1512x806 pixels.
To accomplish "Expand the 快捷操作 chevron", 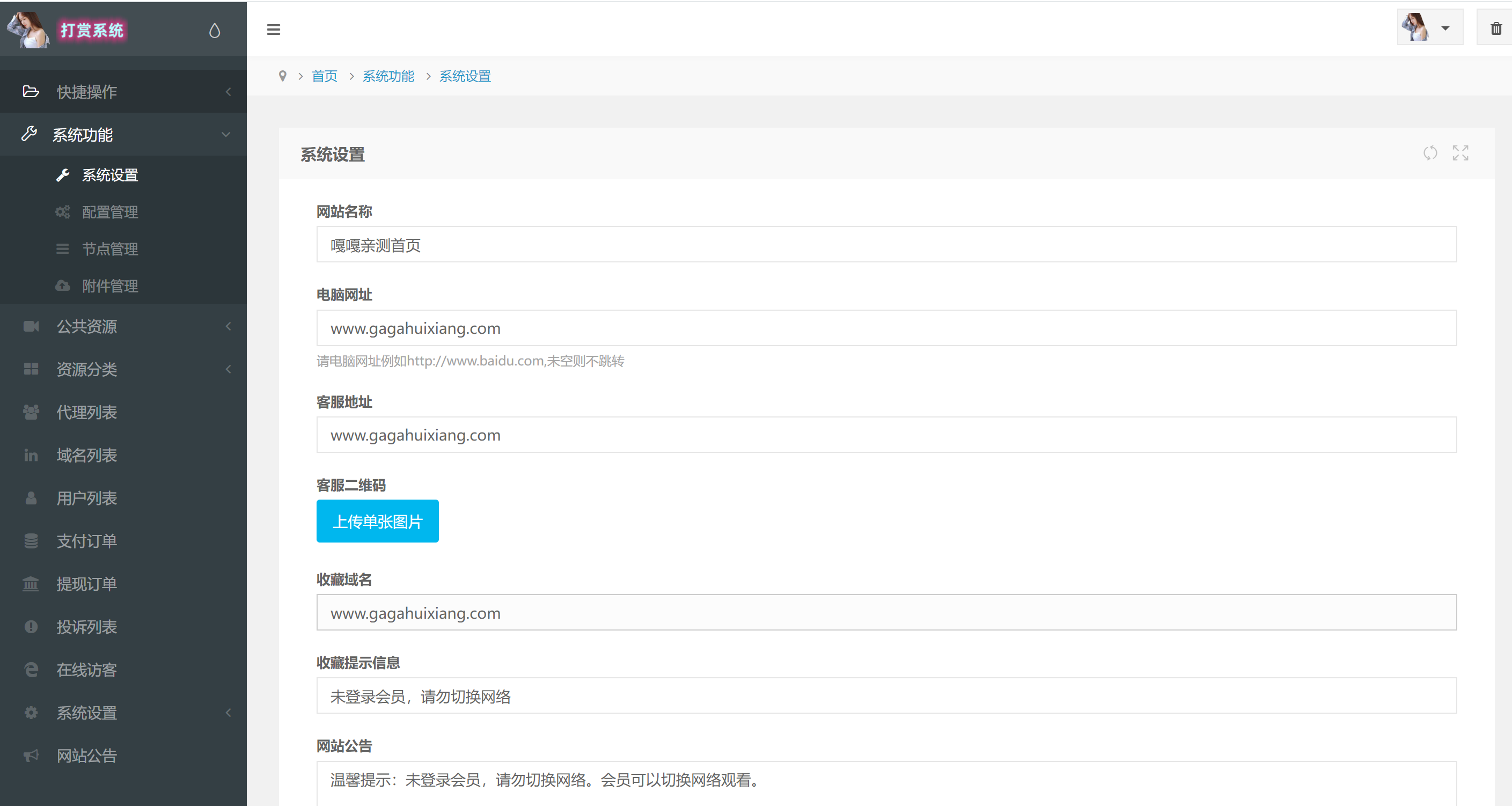I will tap(229, 92).
